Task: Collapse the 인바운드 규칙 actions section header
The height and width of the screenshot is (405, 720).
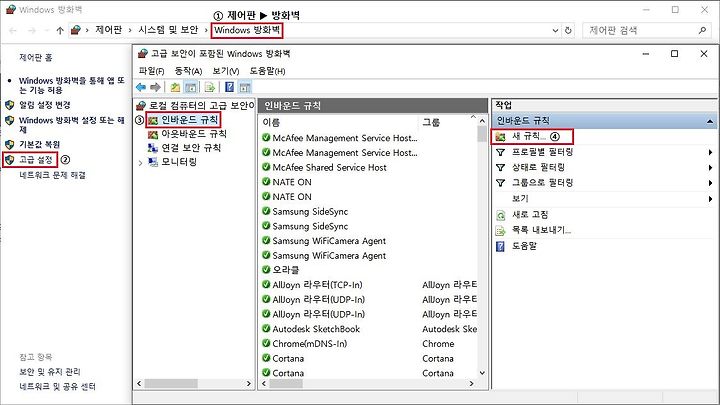Action: (710, 121)
